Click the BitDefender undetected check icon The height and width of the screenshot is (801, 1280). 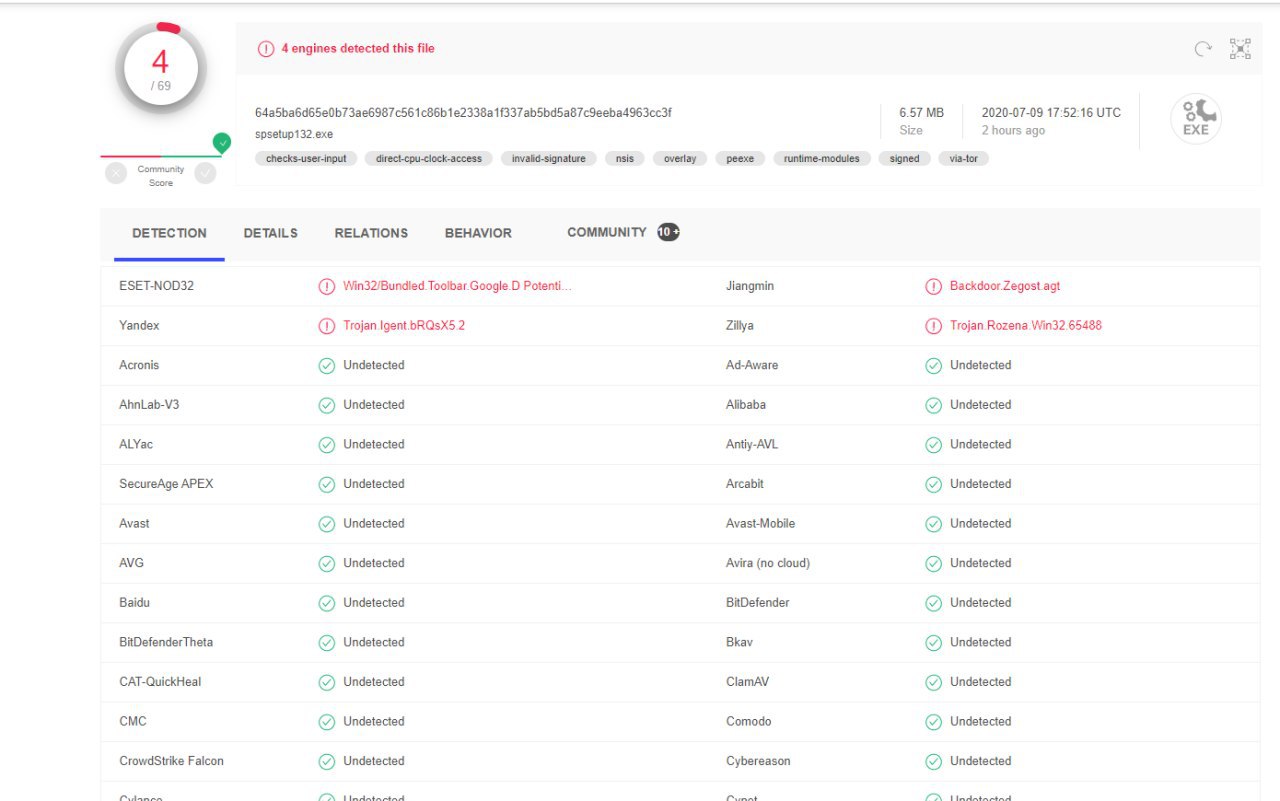(933, 603)
